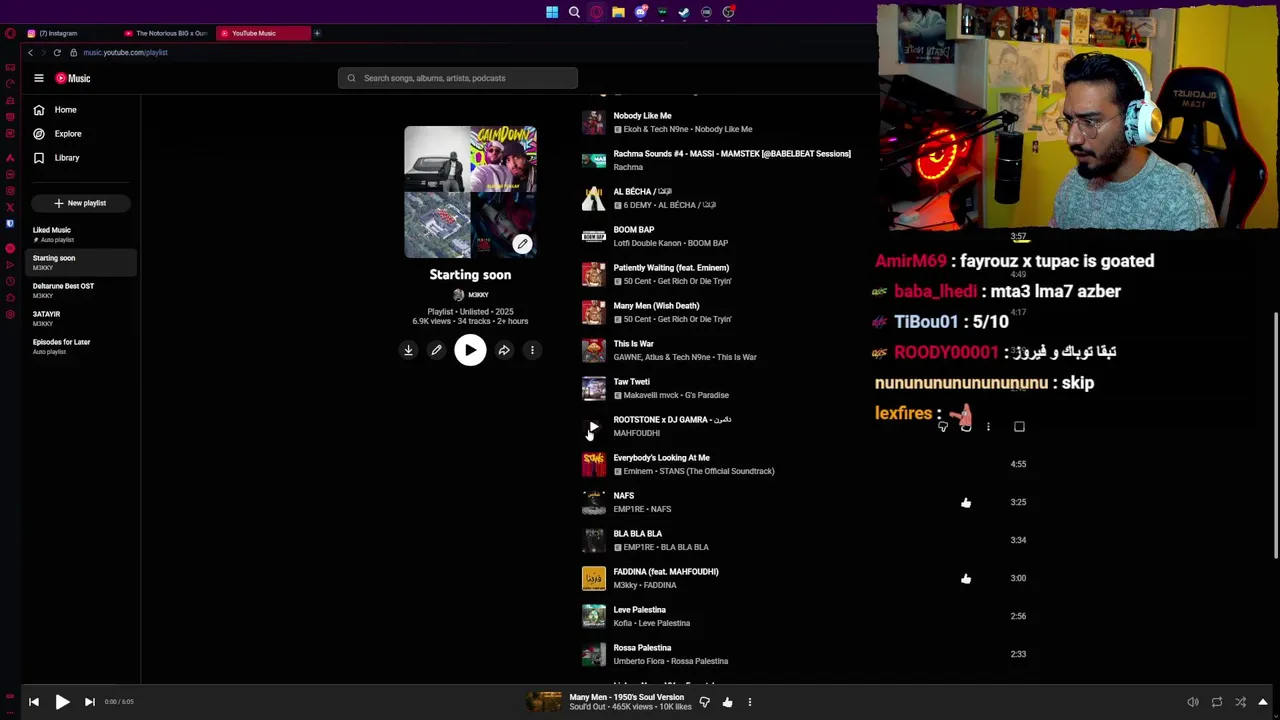Open the 3ATAYIR playlist
This screenshot has width=1280, height=720.
coord(82,318)
